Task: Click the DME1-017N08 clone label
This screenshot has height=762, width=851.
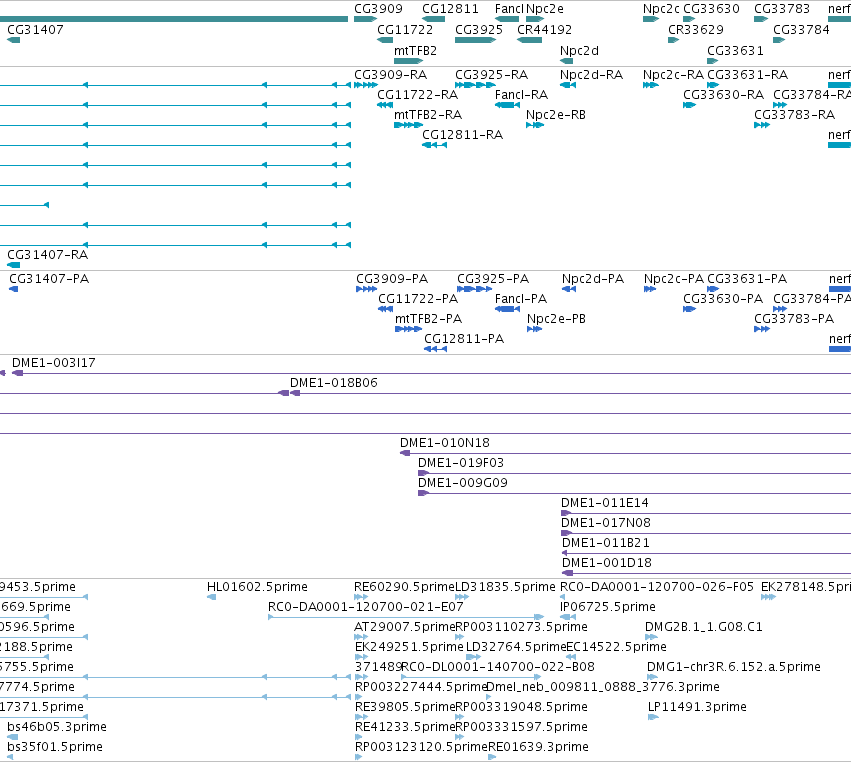Action: [606, 523]
